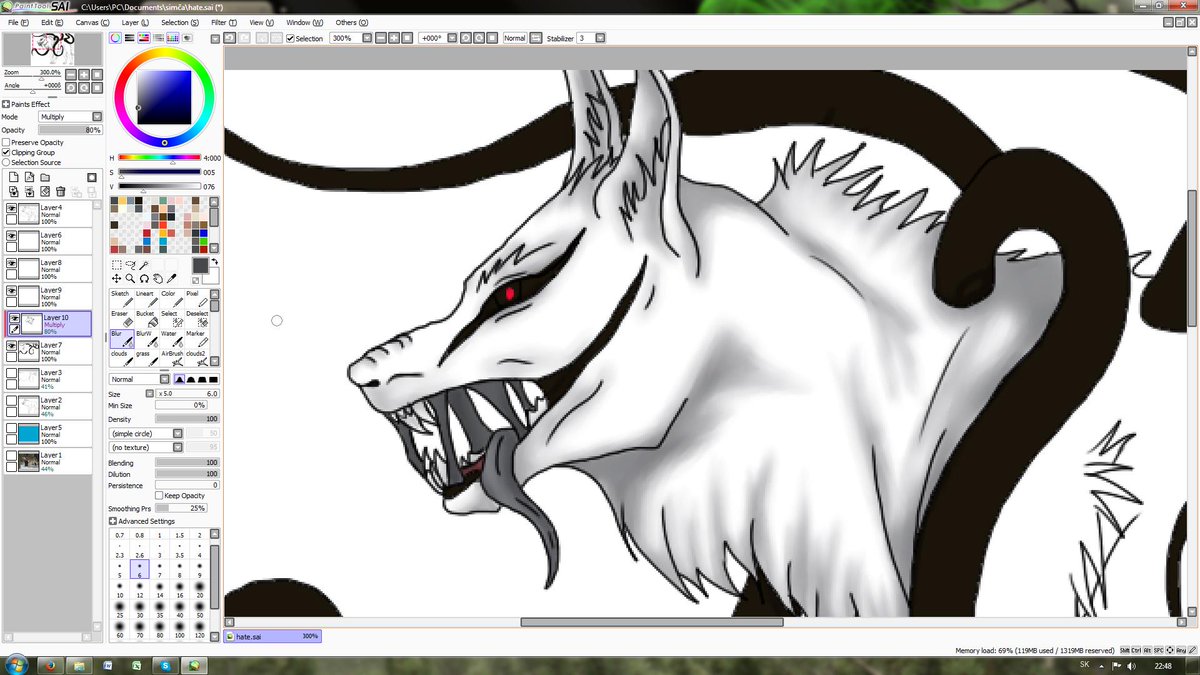The width and height of the screenshot is (1200, 675).
Task: Open the Mode dropdown showing Multiply
Action: pyautogui.click(x=70, y=116)
